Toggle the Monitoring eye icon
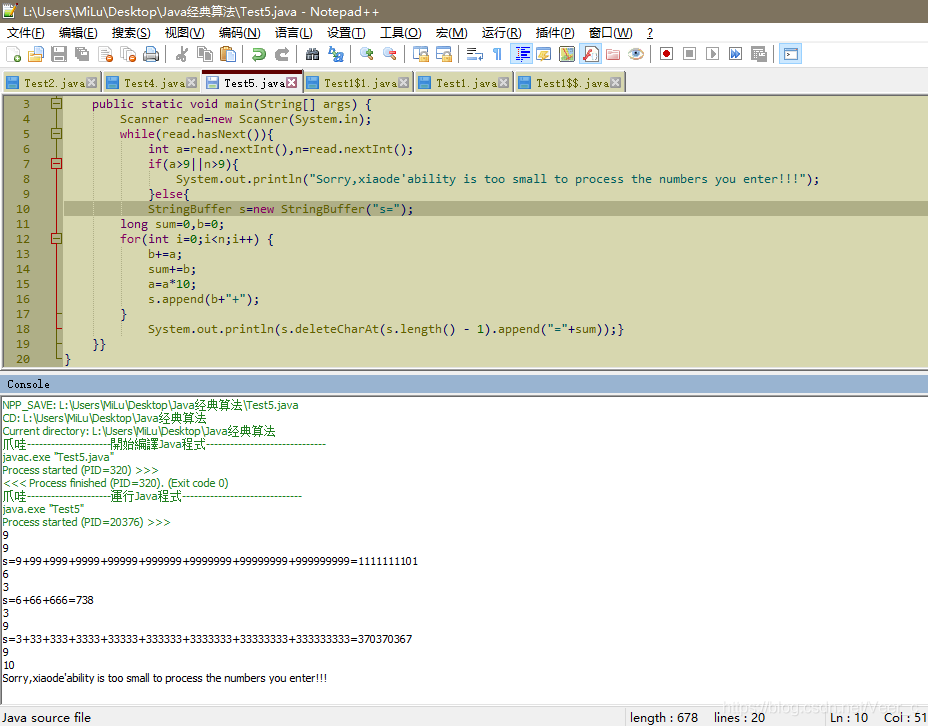Screen dimensions: 928x726 point(636,54)
